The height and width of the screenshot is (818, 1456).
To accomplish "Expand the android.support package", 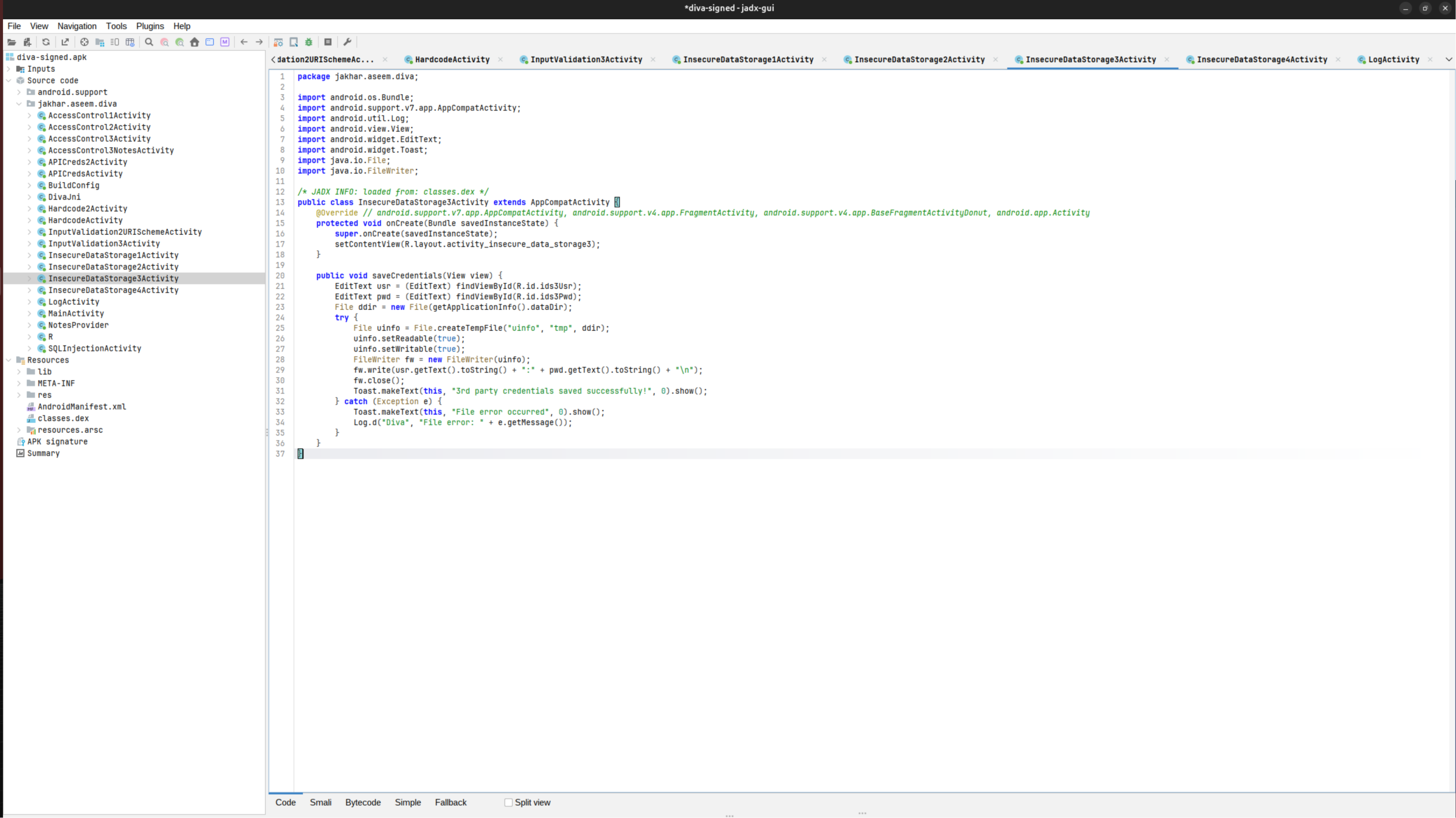I will 19,92.
